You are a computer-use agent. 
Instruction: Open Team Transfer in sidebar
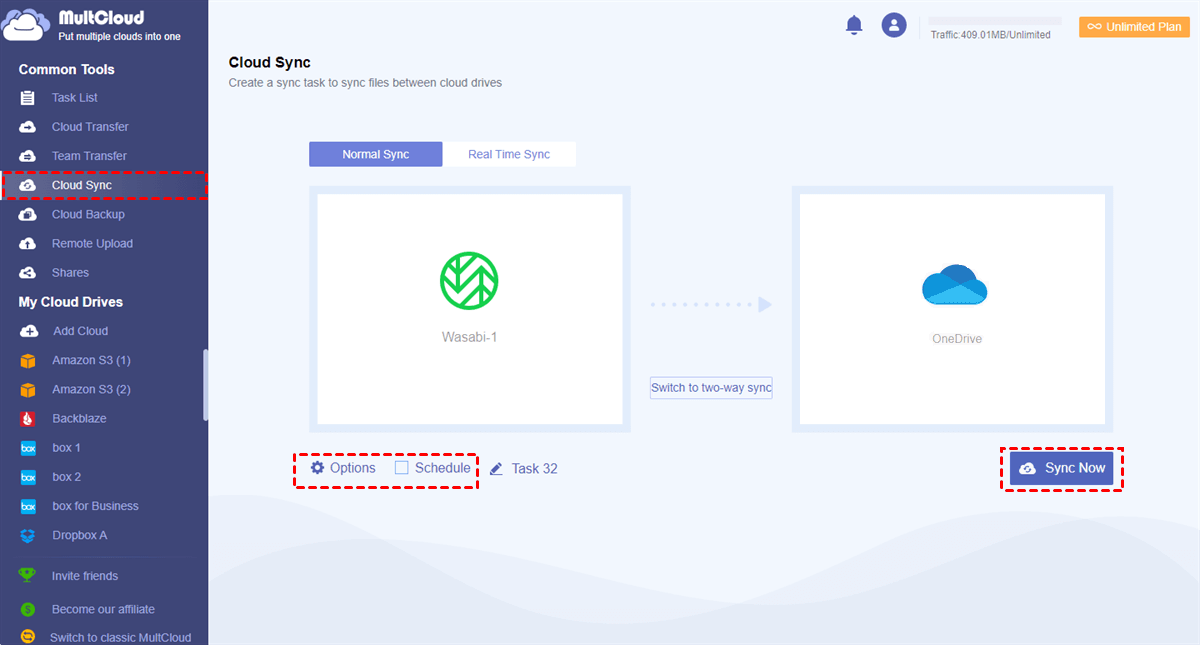click(89, 156)
